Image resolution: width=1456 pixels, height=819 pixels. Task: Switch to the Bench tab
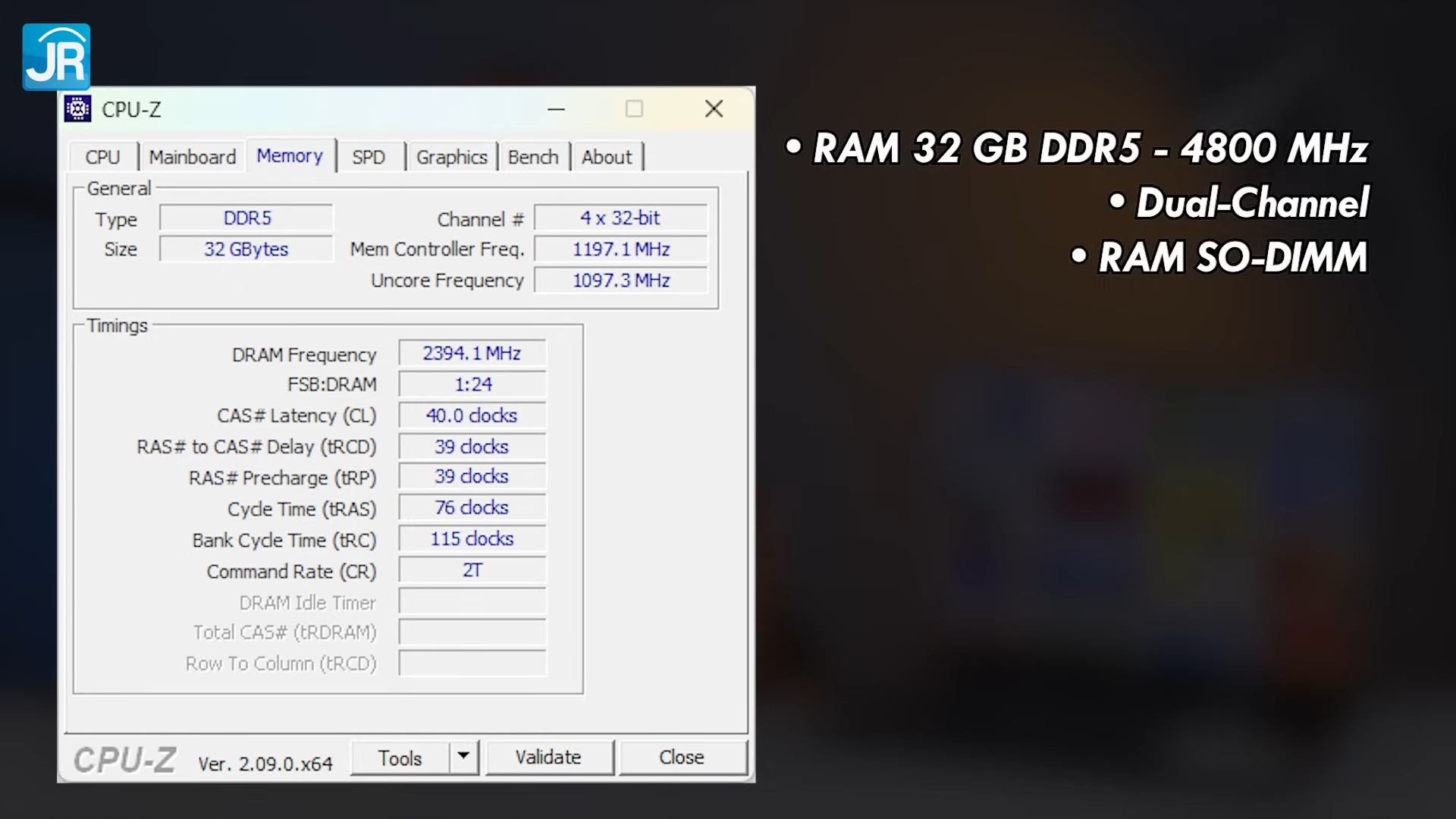tap(534, 156)
